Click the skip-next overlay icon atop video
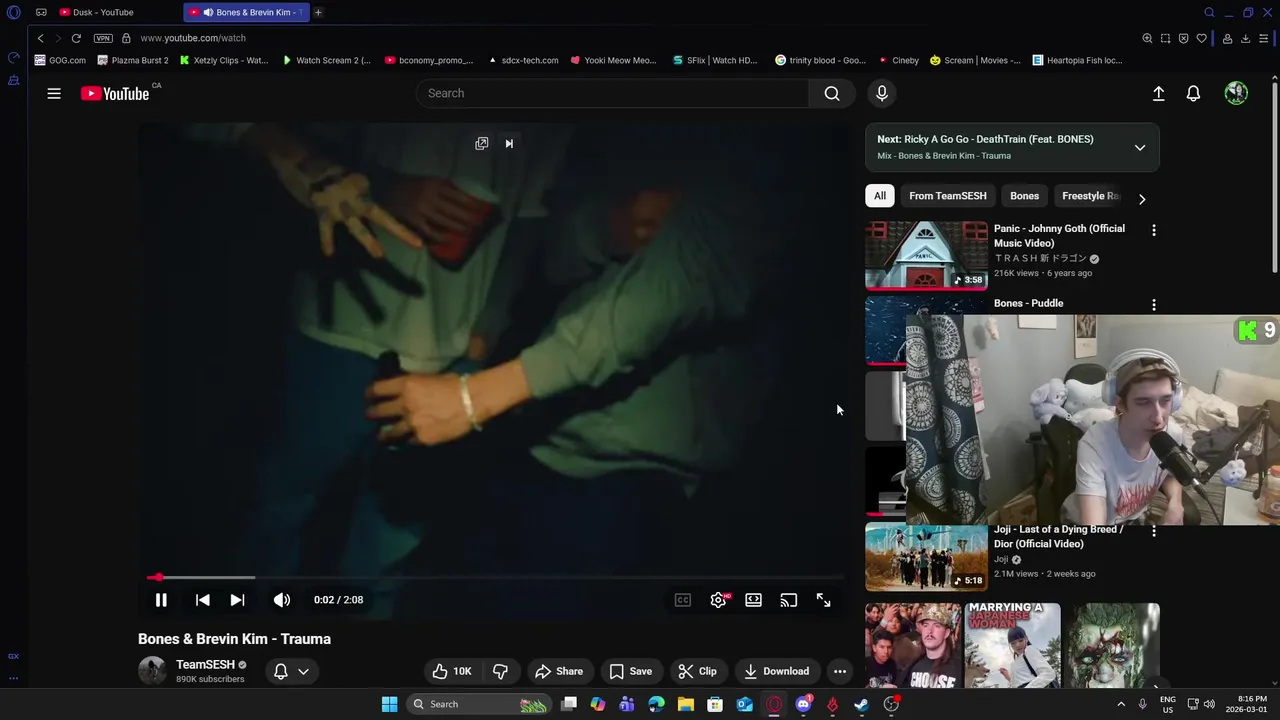The height and width of the screenshot is (720, 1280). coord(509,144)
